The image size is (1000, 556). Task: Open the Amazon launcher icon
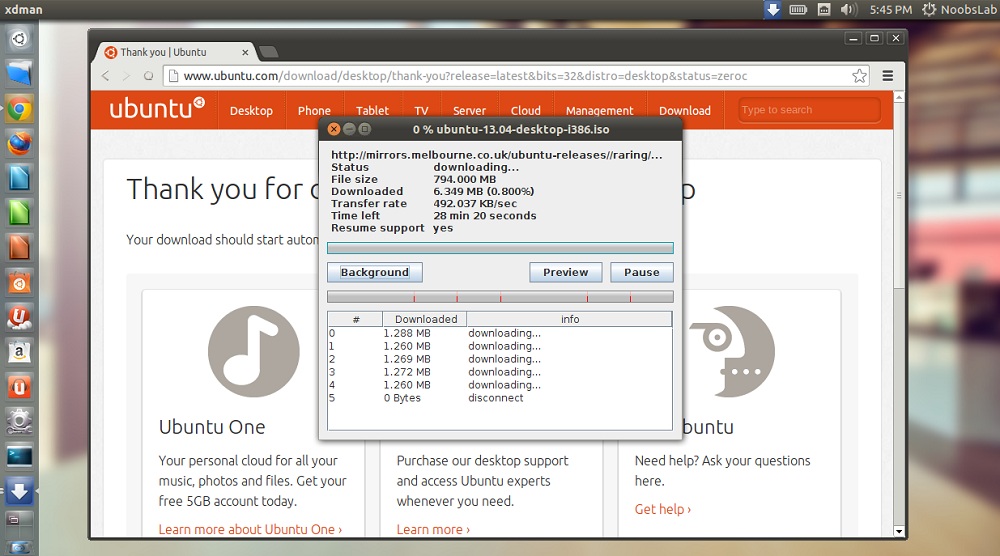pyautogui.click(x=19, y=352)
